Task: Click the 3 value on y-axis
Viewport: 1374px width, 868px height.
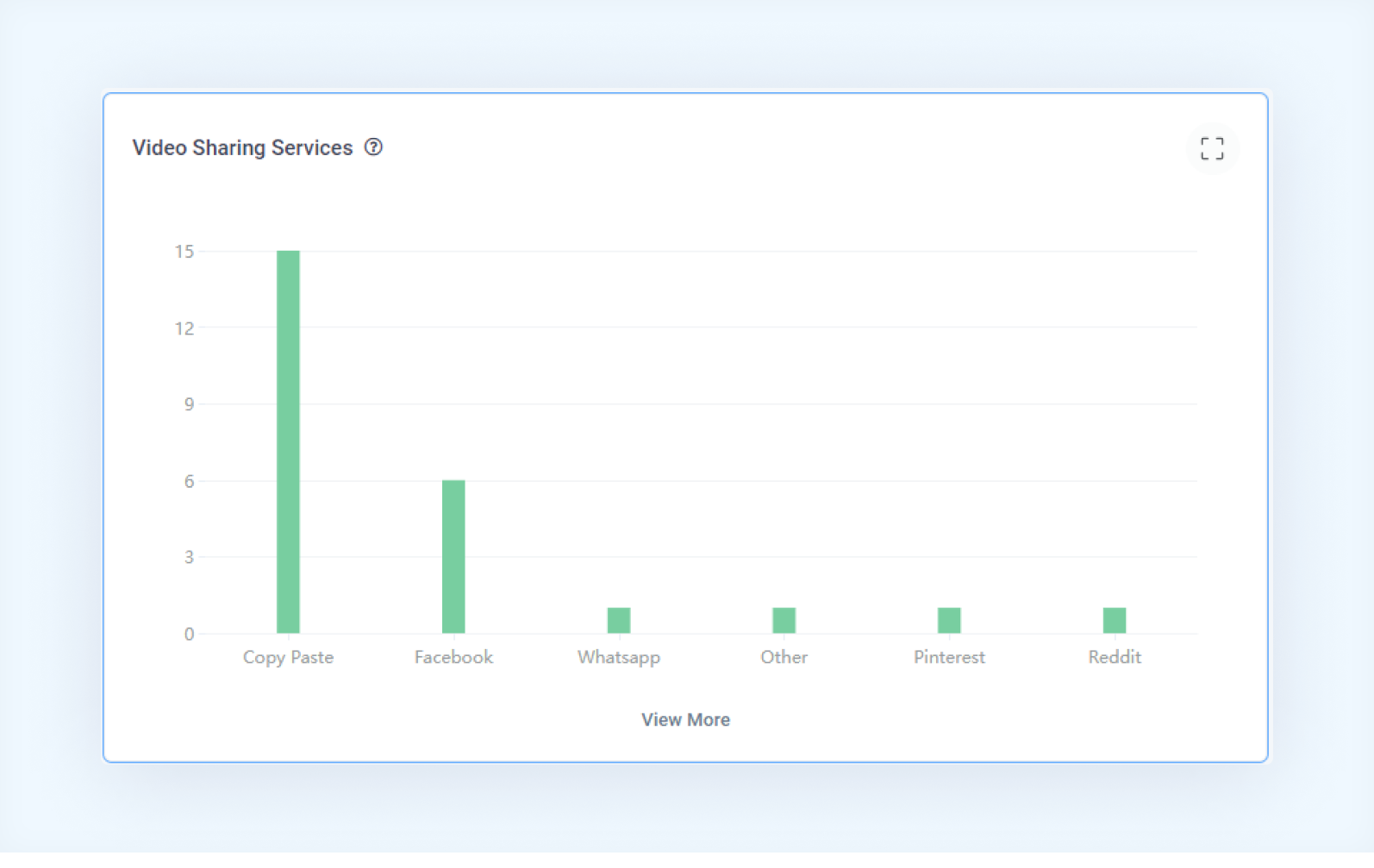Action: (x=189, y=558)
